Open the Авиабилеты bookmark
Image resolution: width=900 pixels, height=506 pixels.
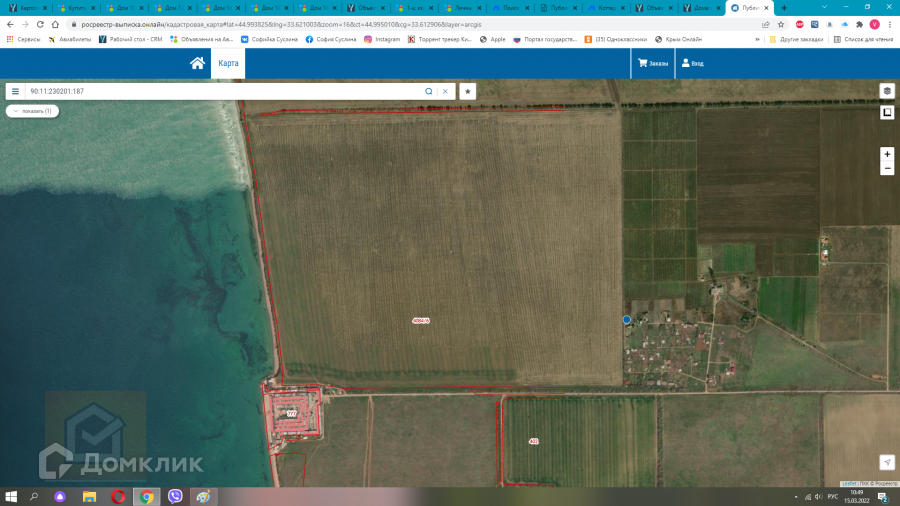(69, 40)
